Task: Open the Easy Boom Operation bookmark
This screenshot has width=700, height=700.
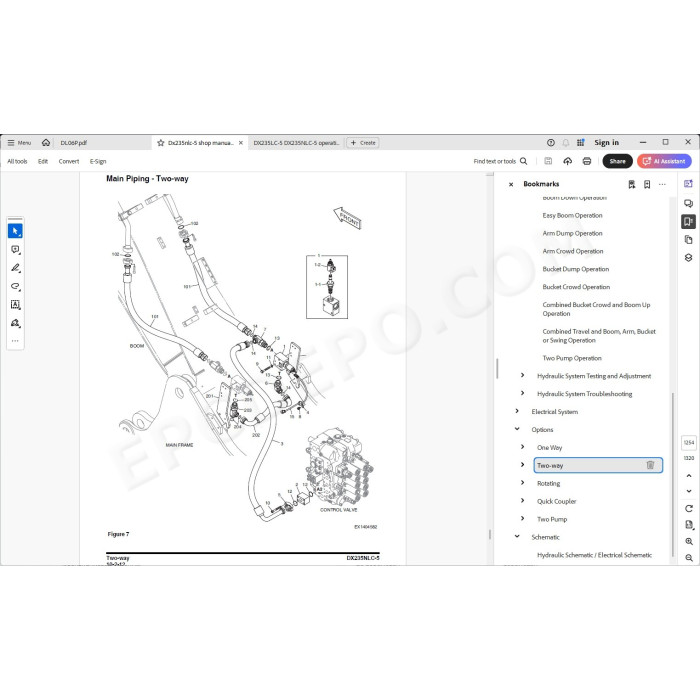Action: click(x=572, y=216)
